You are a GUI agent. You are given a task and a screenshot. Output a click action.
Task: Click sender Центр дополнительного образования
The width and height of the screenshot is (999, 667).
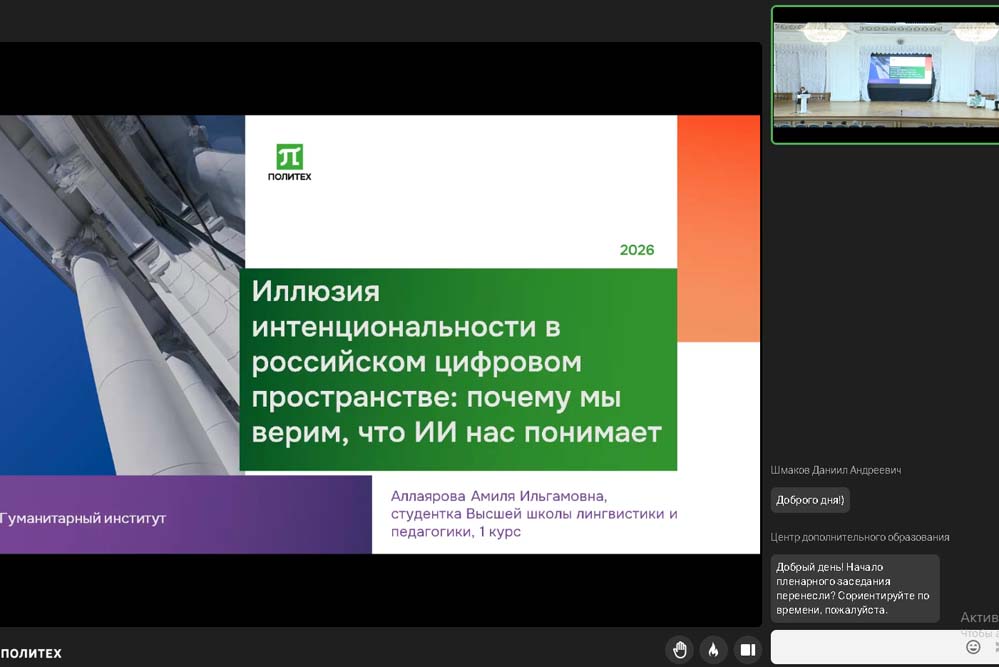(x=860, y=537)
